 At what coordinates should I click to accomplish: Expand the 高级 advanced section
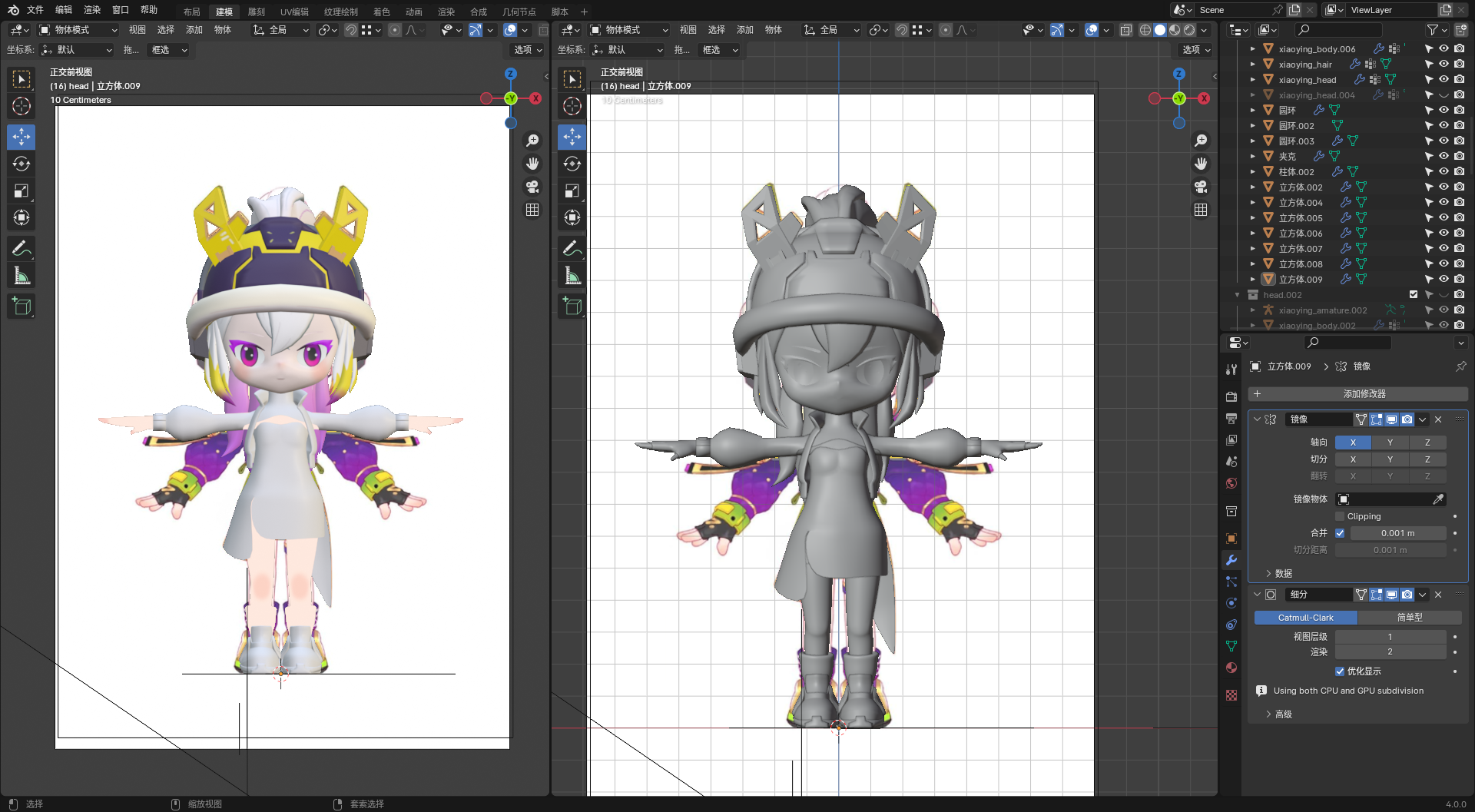click(1283, 714)
